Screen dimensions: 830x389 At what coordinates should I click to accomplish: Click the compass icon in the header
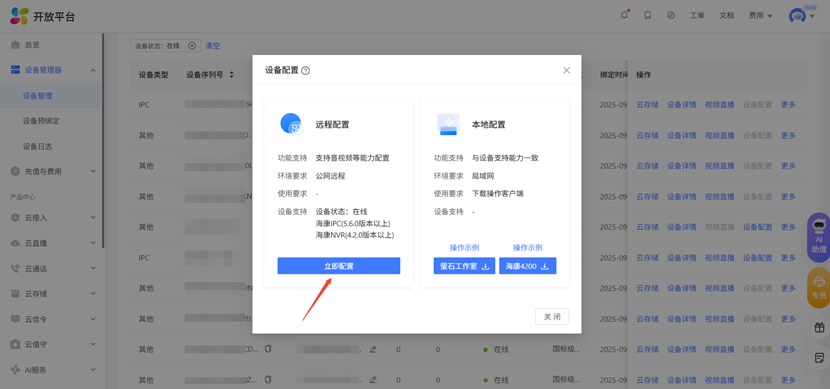[671, 15]
